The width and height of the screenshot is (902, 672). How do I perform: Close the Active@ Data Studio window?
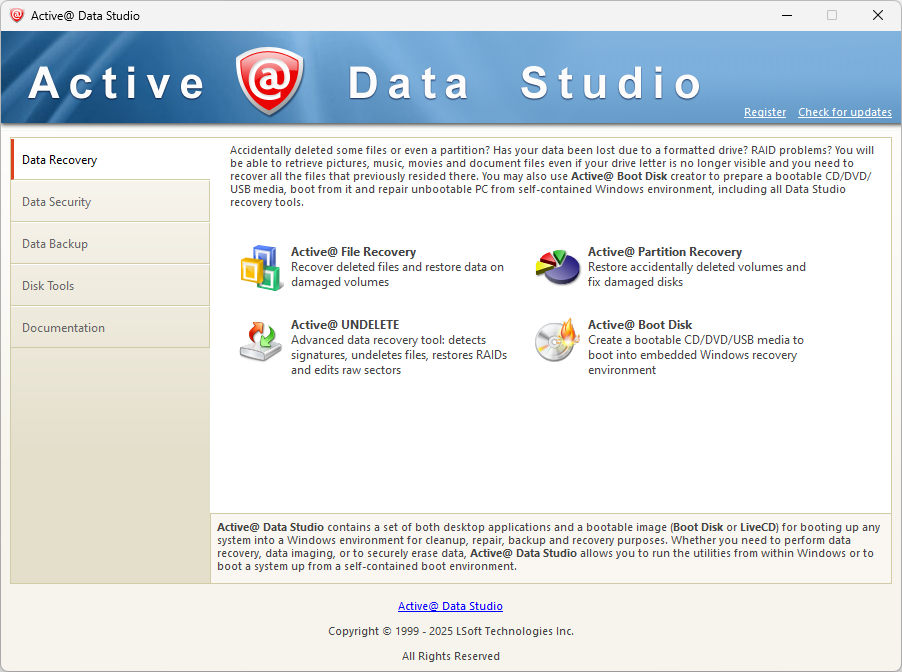(x=878, y=16)
